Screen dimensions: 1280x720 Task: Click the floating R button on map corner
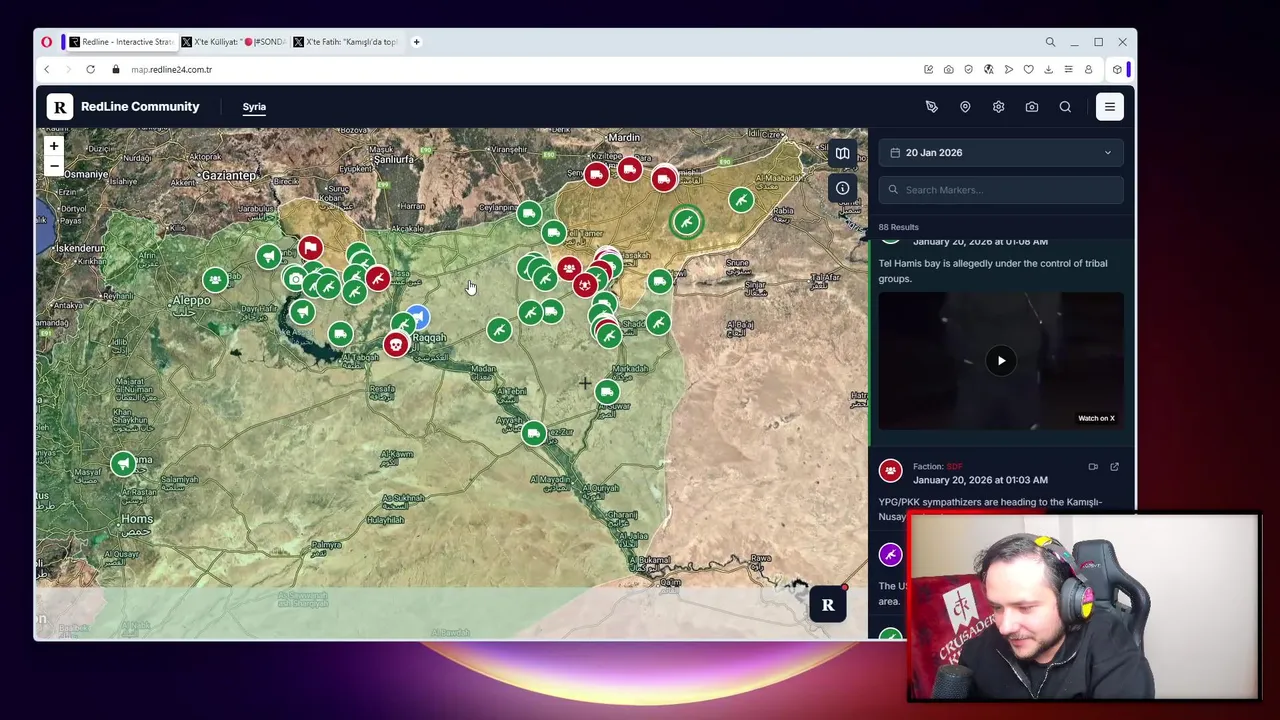828,605
